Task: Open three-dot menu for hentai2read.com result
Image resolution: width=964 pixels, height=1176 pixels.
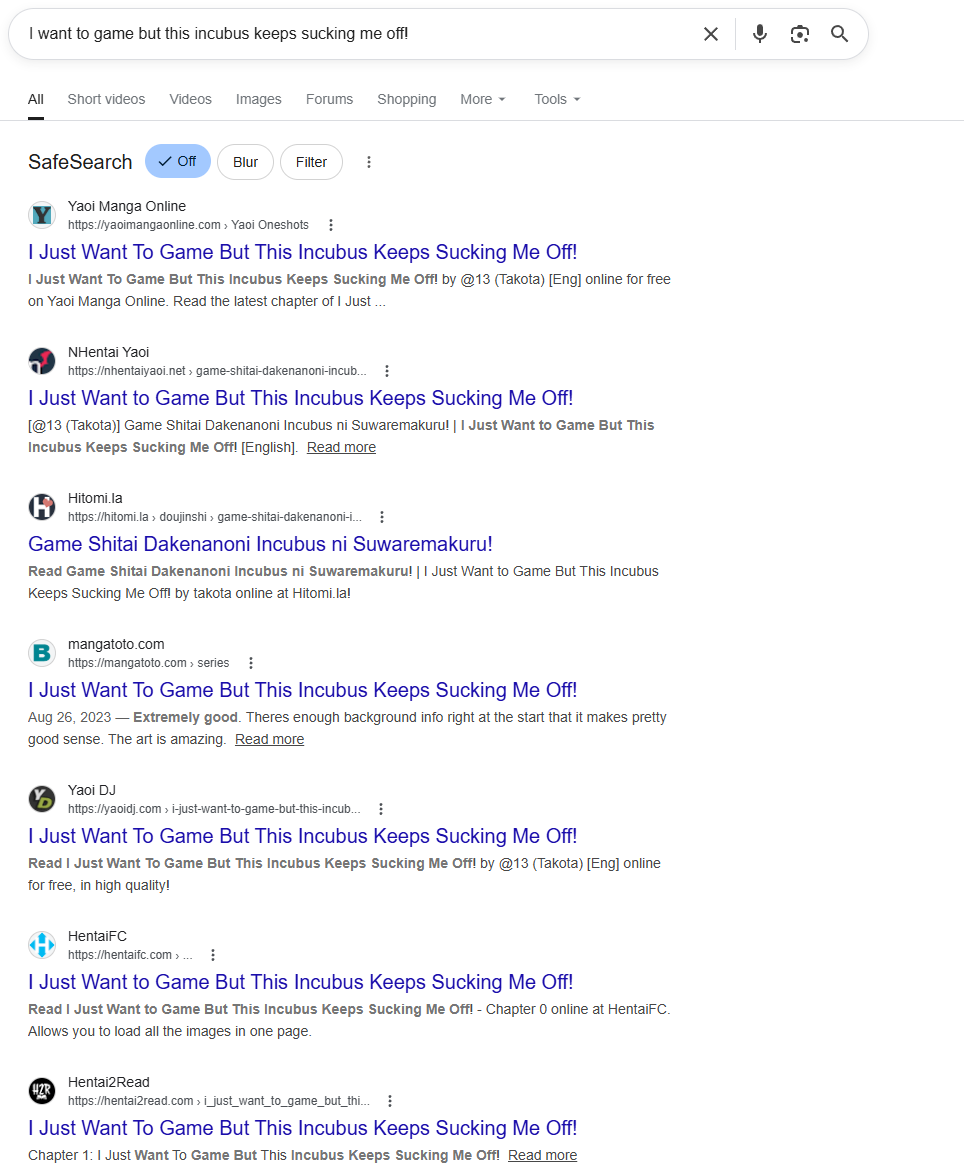Action: pyautogui.click(x=389, y=1101)
